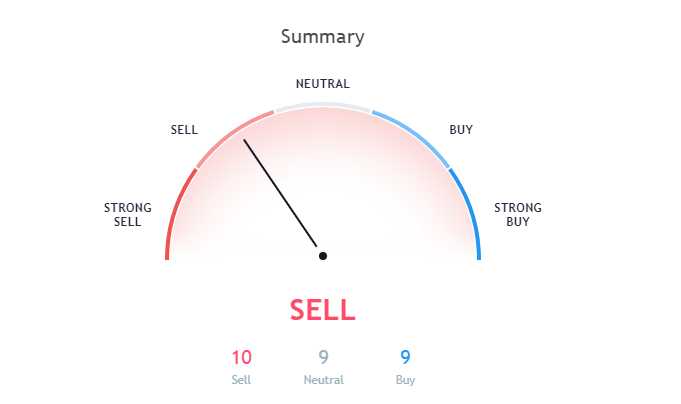Select the STRONG SELL label
The height and width of the screenshot is (404, 681).
click(128, 215)
